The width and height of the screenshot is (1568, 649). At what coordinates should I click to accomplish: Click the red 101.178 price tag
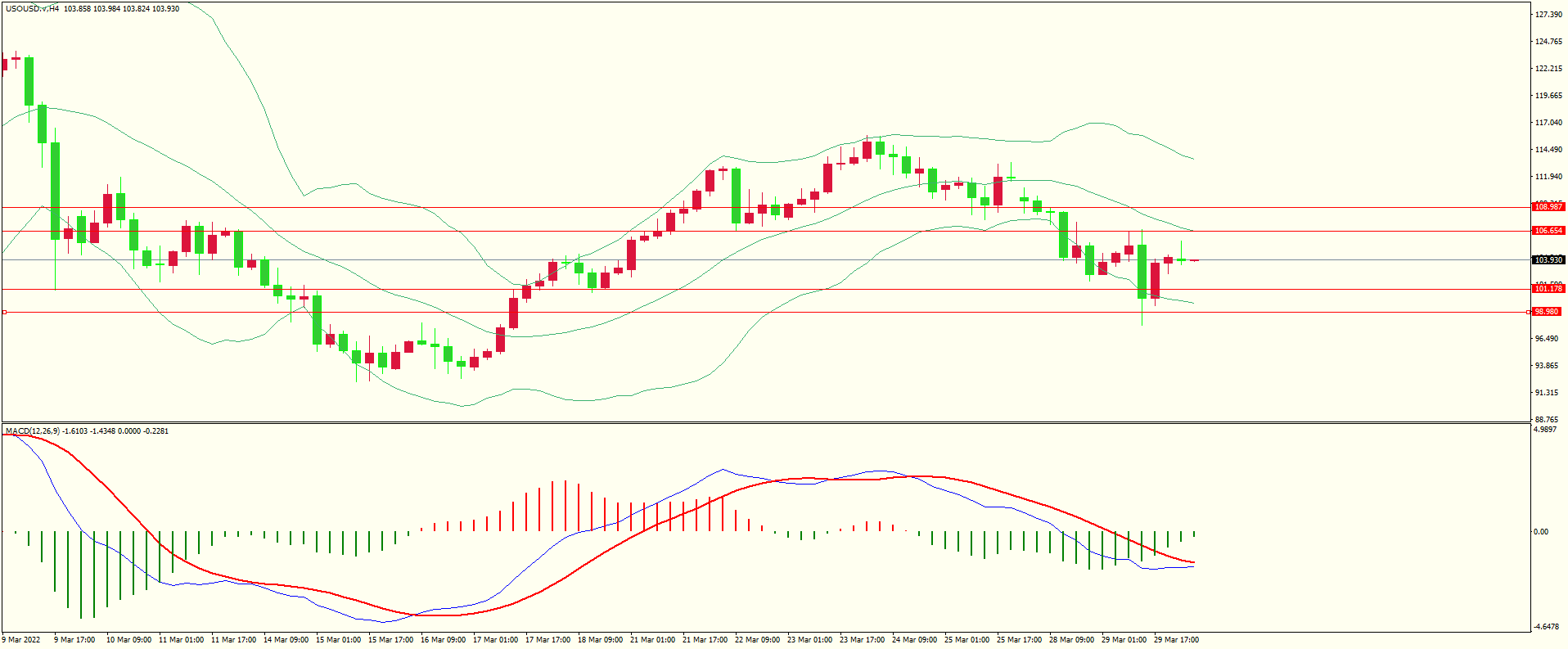[1548, 289]
